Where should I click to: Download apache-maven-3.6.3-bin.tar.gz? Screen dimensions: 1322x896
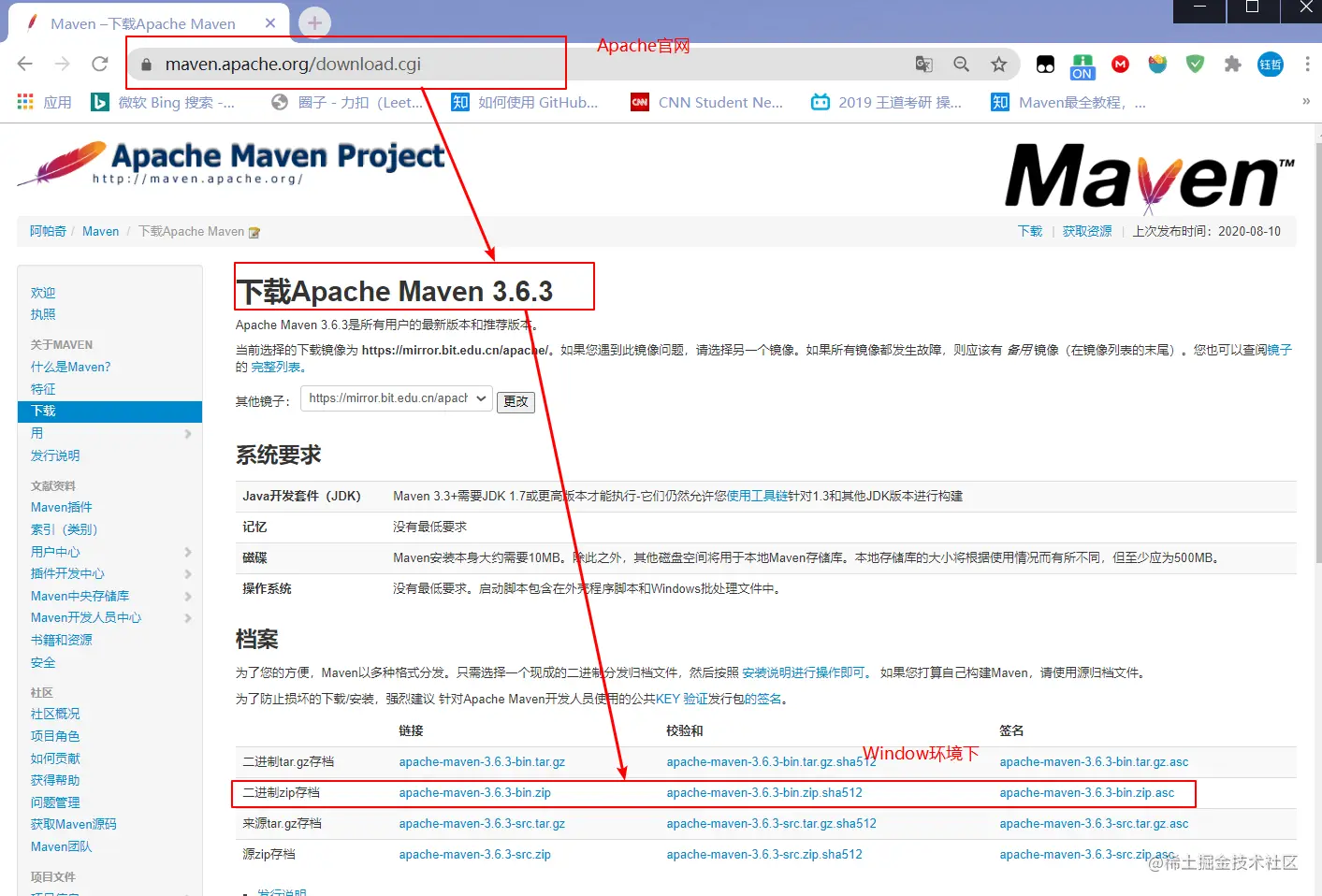482,761
